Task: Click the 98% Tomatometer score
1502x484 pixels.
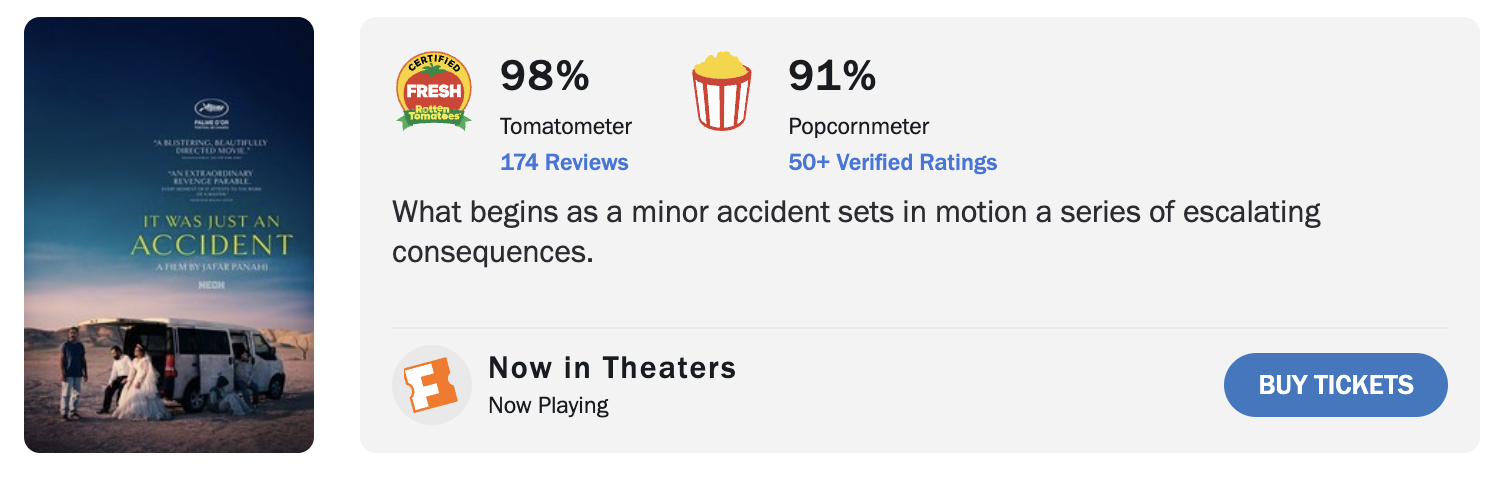Action: click(545, 76)
